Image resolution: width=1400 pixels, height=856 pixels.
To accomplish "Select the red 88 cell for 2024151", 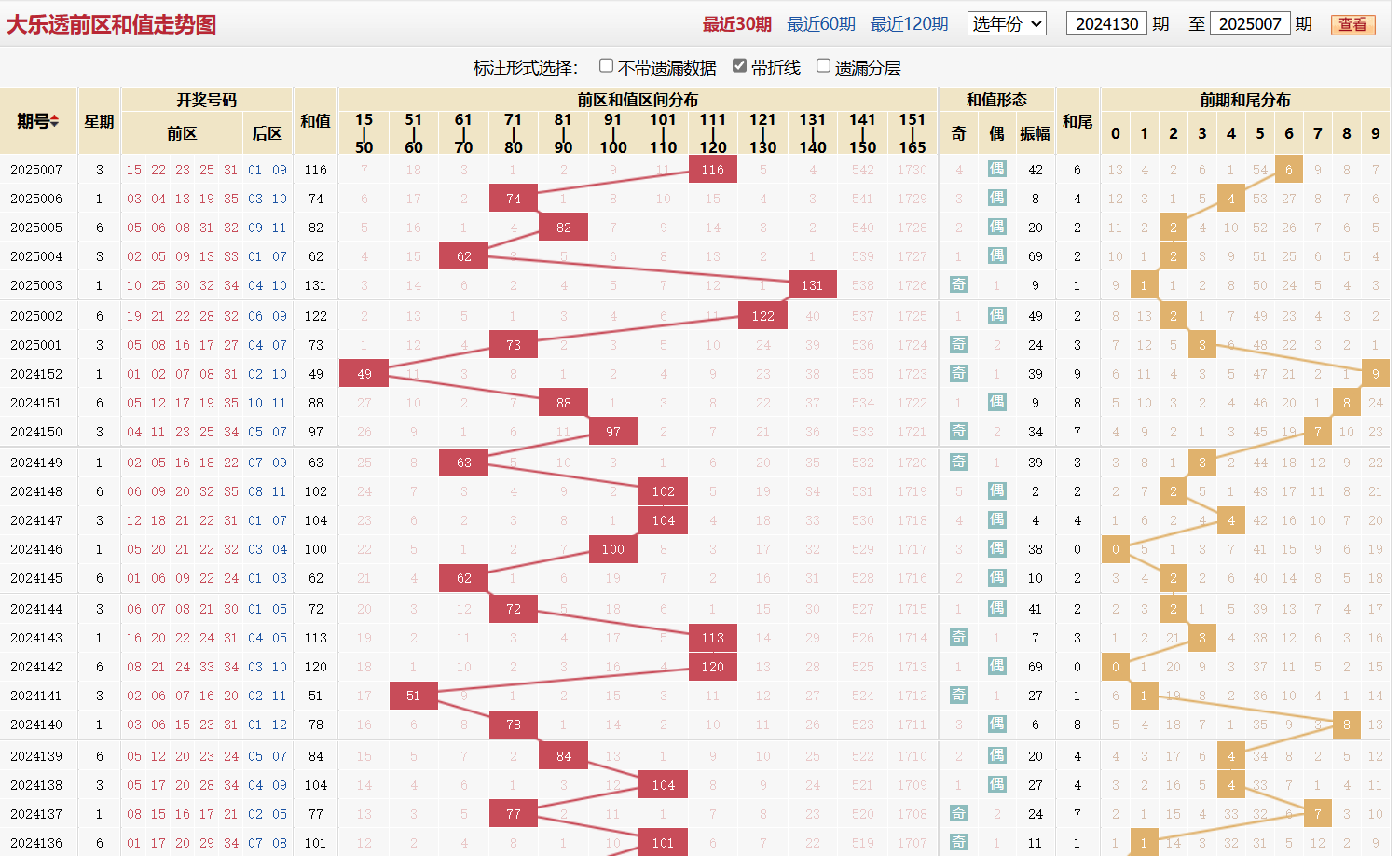I will pyautogui.click(x=564, y=403).
